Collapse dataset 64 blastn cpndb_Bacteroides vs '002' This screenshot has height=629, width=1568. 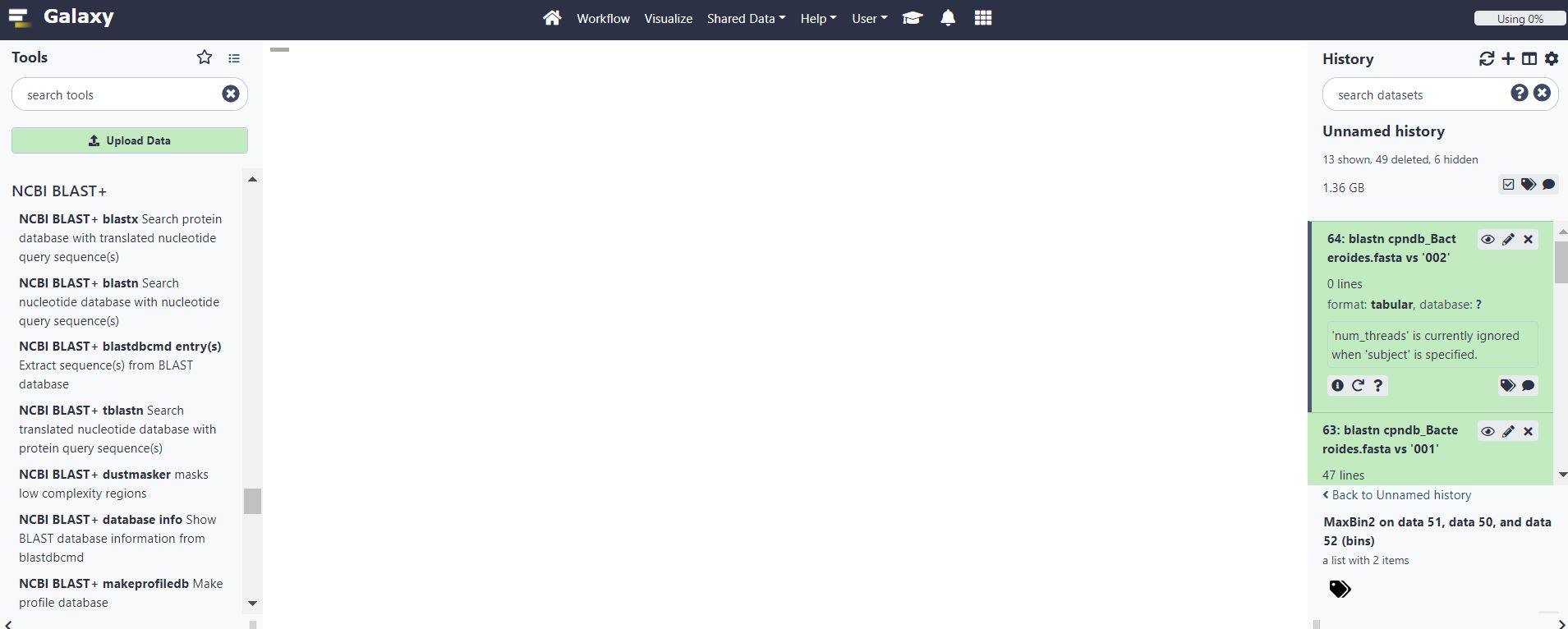1391,248
